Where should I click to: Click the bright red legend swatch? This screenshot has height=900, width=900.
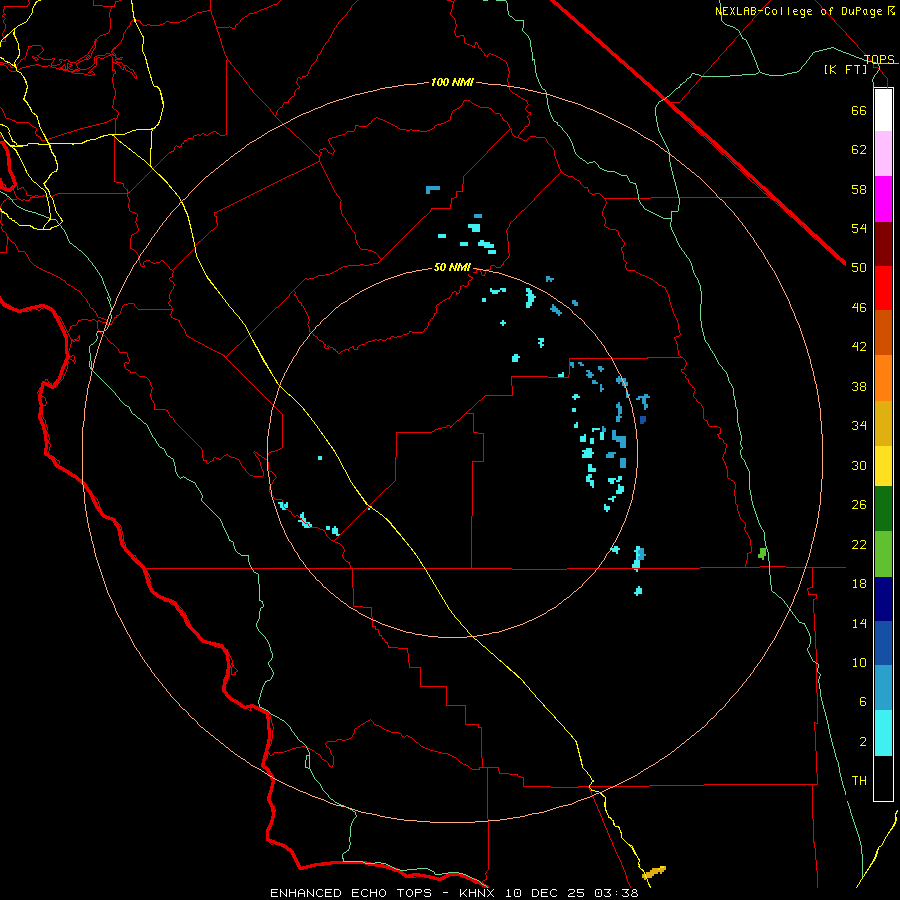tap(883, 288)
